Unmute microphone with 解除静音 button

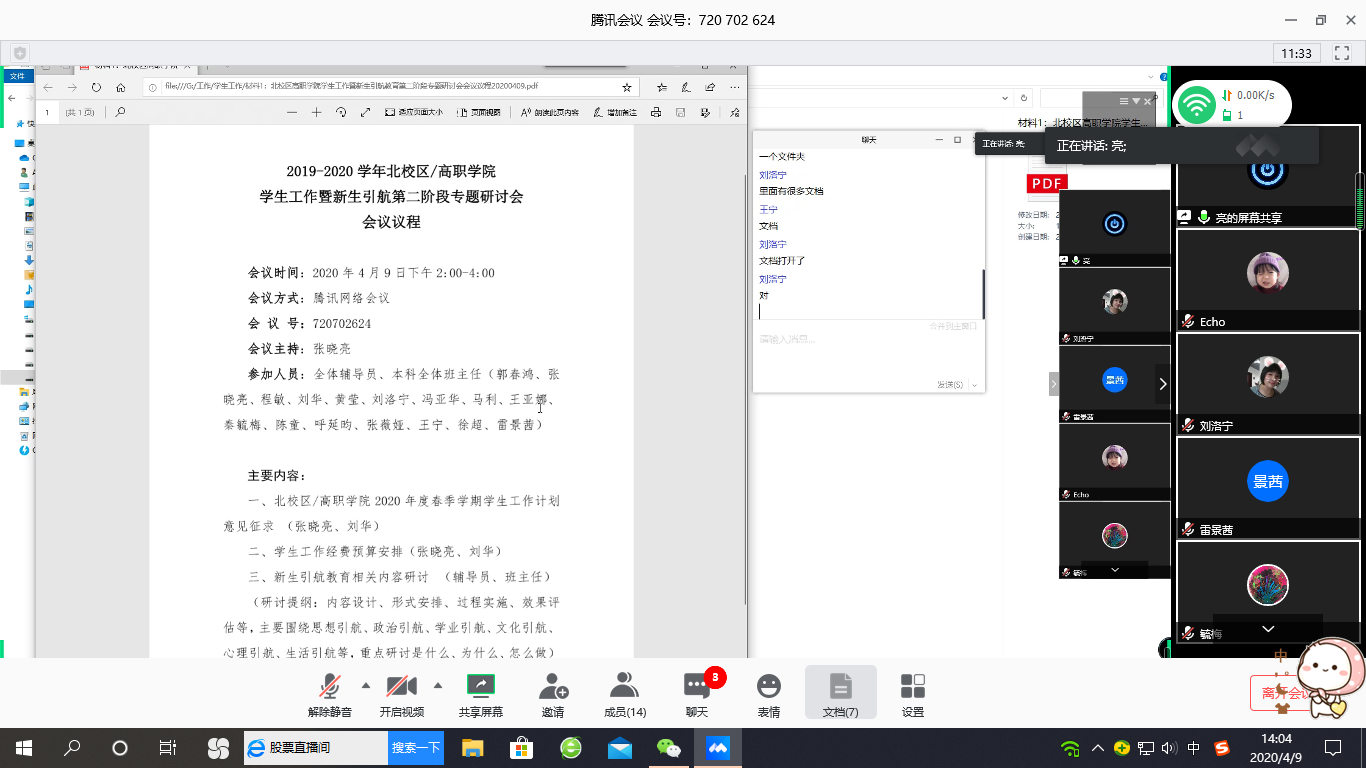[329, 694]
